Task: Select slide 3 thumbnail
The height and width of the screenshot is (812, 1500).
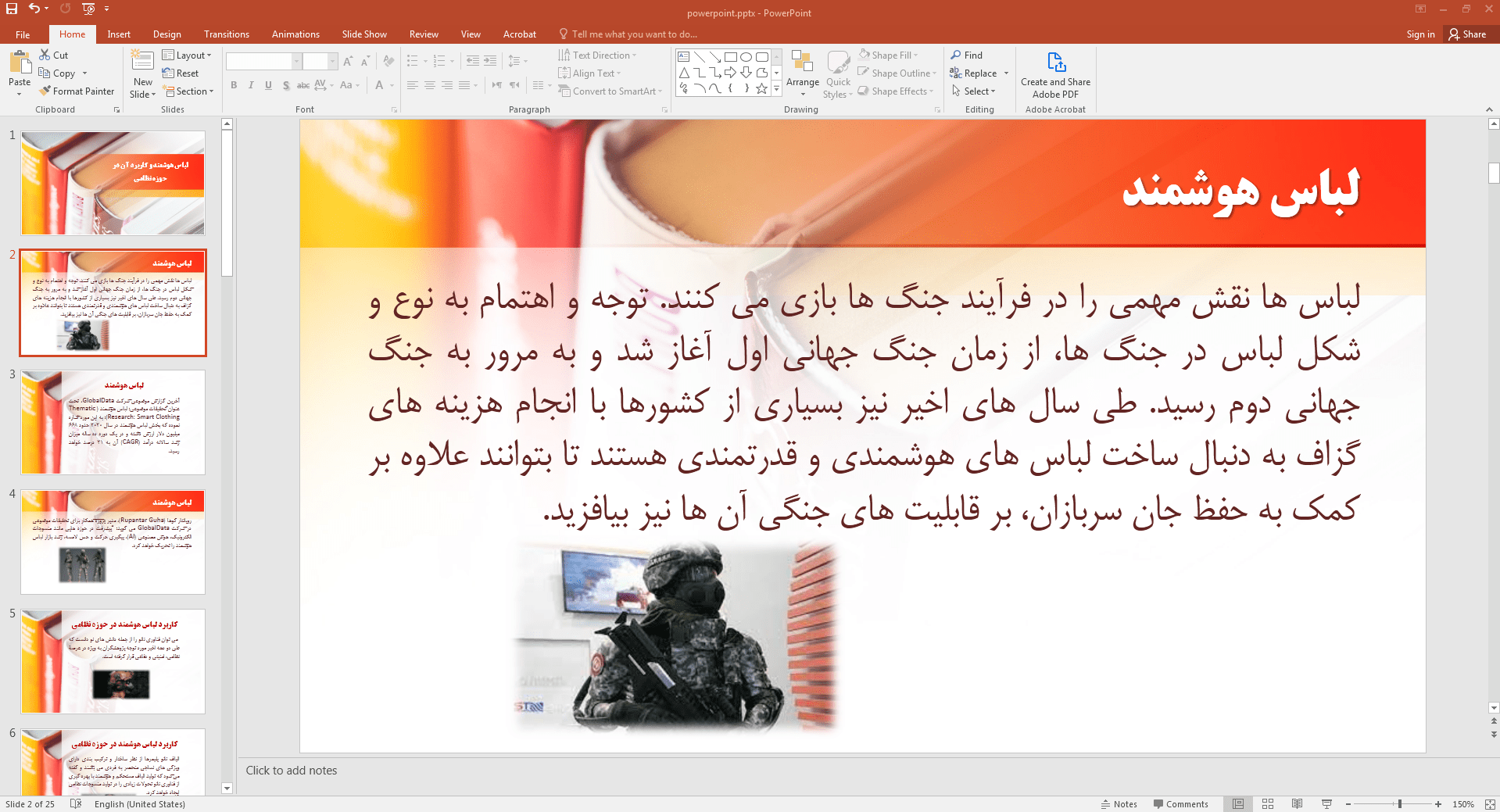Action: pyautogui.click(x=113, y=422)
